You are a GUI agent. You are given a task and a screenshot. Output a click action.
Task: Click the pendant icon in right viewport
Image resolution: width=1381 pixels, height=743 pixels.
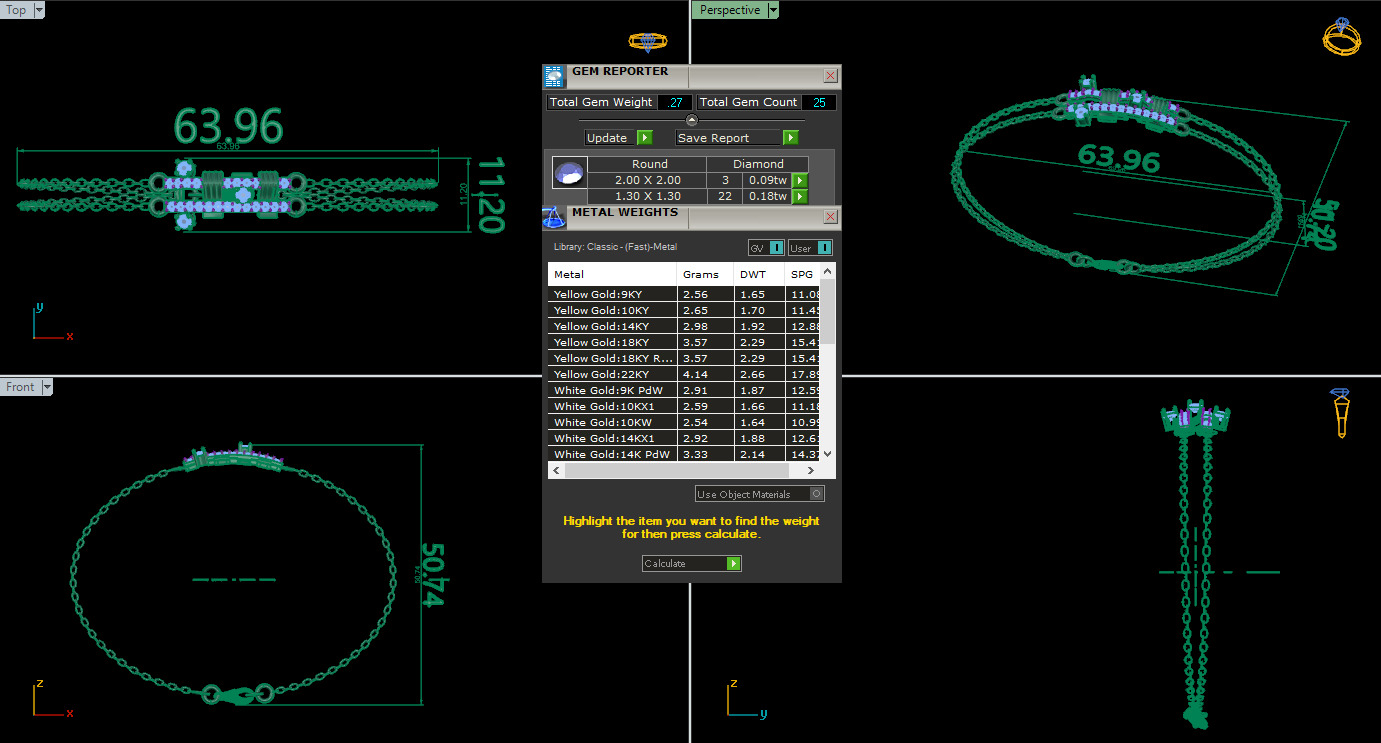(x=1342, y=412)
